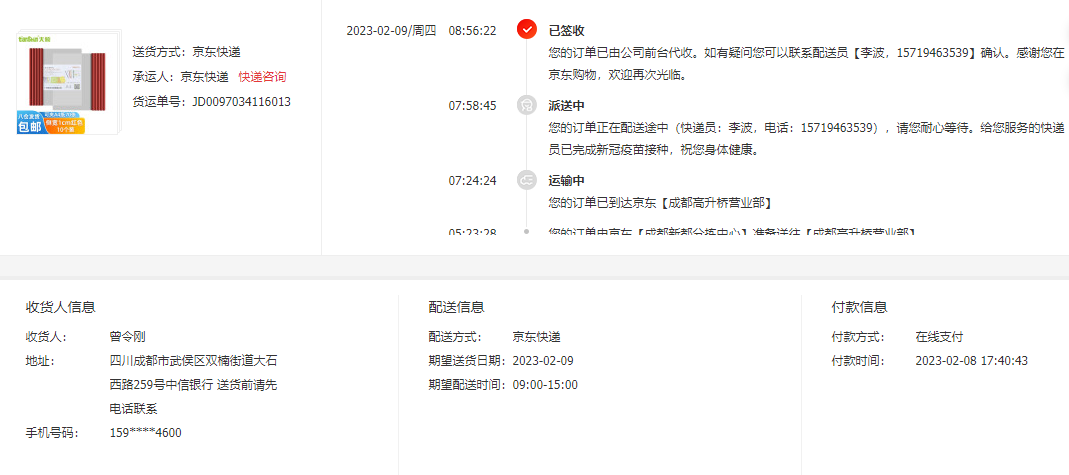This screenshot has height=475, width=1069.
Task: Open the 快递咨询 courier inquiry link
Action: point(262,77)
